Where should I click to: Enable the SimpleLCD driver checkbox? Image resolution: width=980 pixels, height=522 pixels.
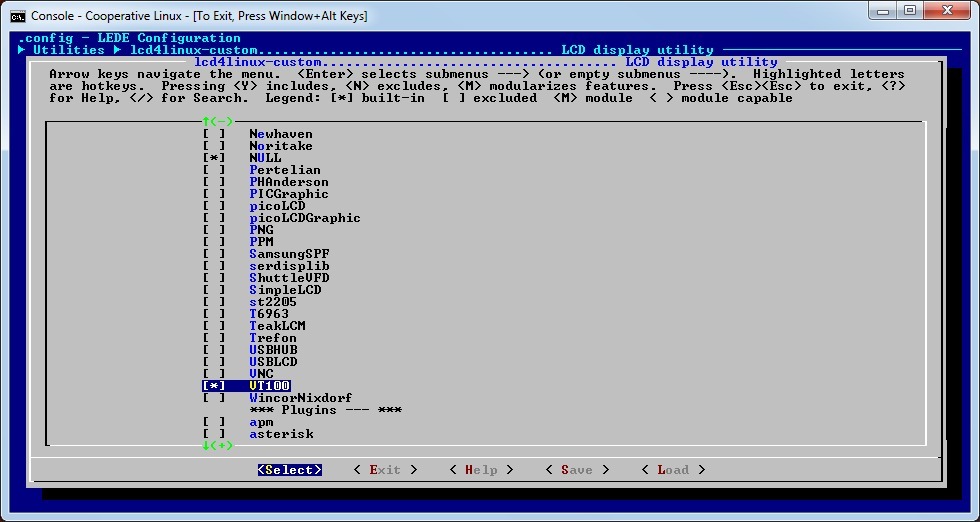[214, 289]
